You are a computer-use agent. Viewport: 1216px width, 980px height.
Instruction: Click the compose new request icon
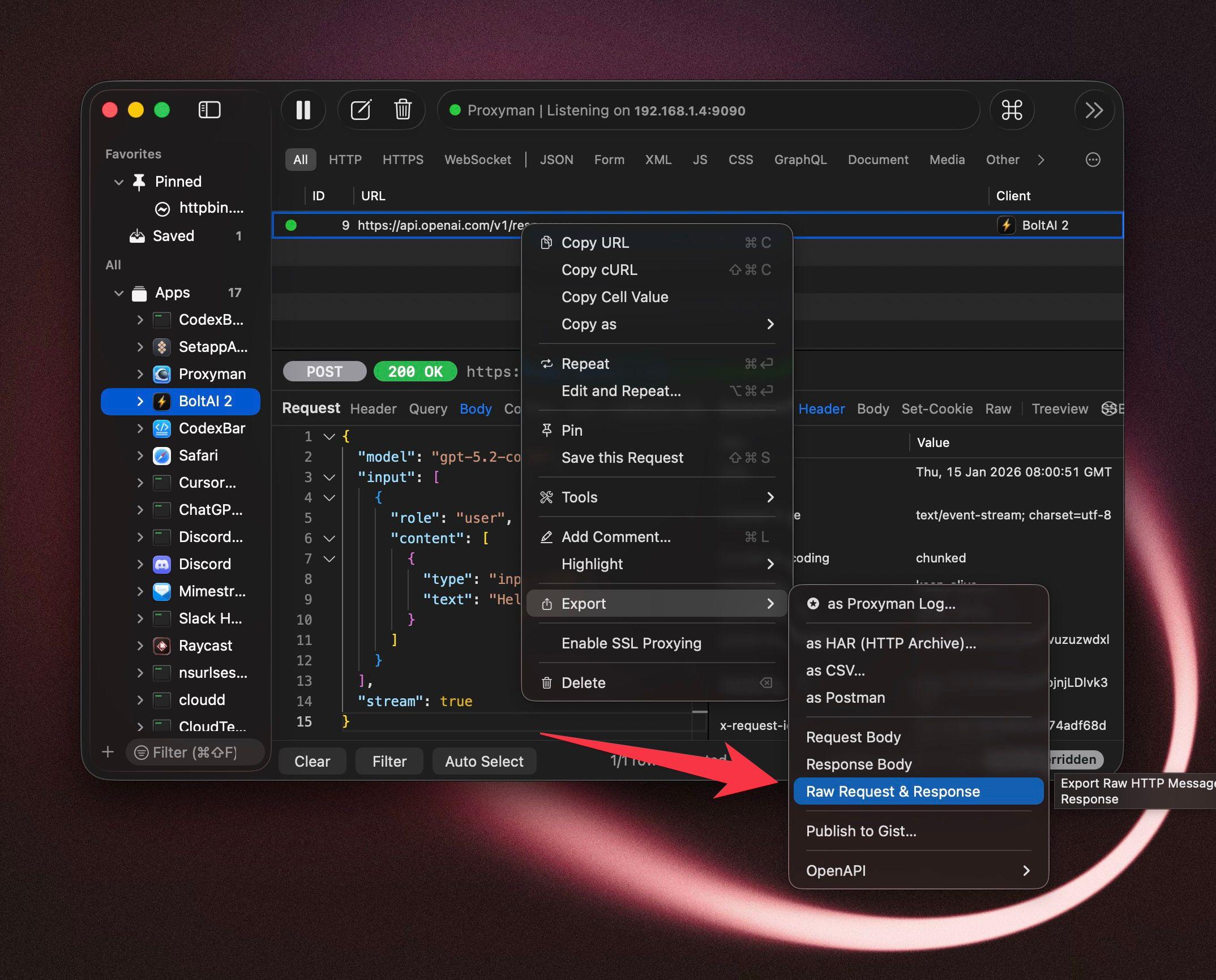coord(361,110)
